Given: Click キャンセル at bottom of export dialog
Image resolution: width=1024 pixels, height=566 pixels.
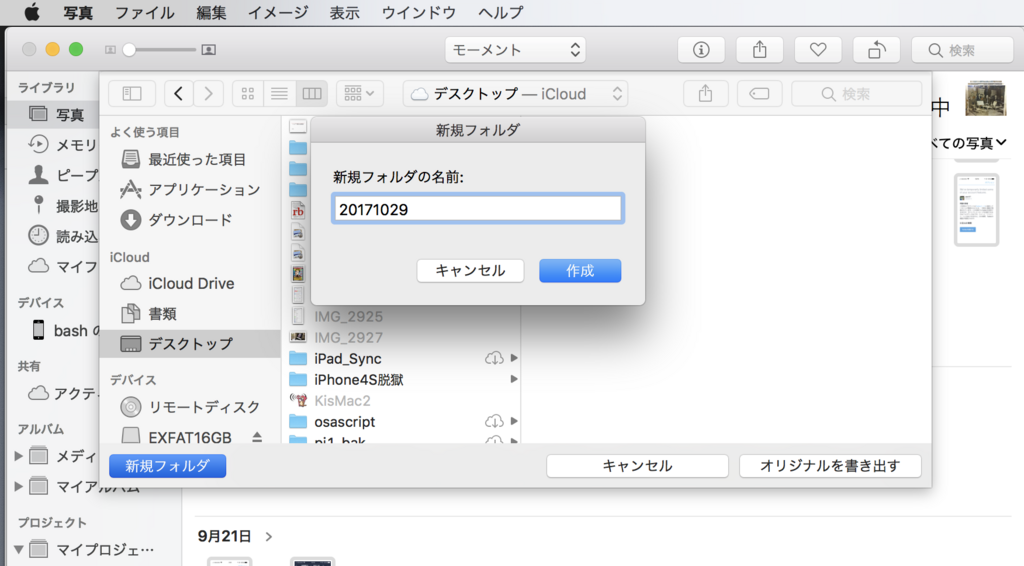Looking at the screenshot, I should tap(637, 465).
